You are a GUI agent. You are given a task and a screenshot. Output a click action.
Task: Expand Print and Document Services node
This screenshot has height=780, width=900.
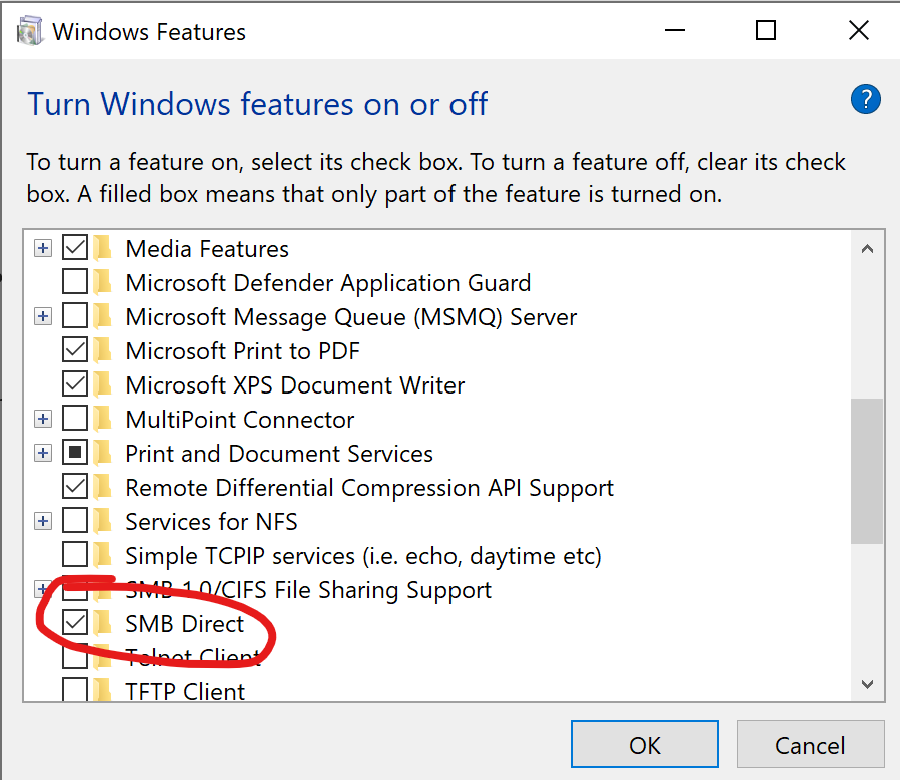tap(42, 453)
